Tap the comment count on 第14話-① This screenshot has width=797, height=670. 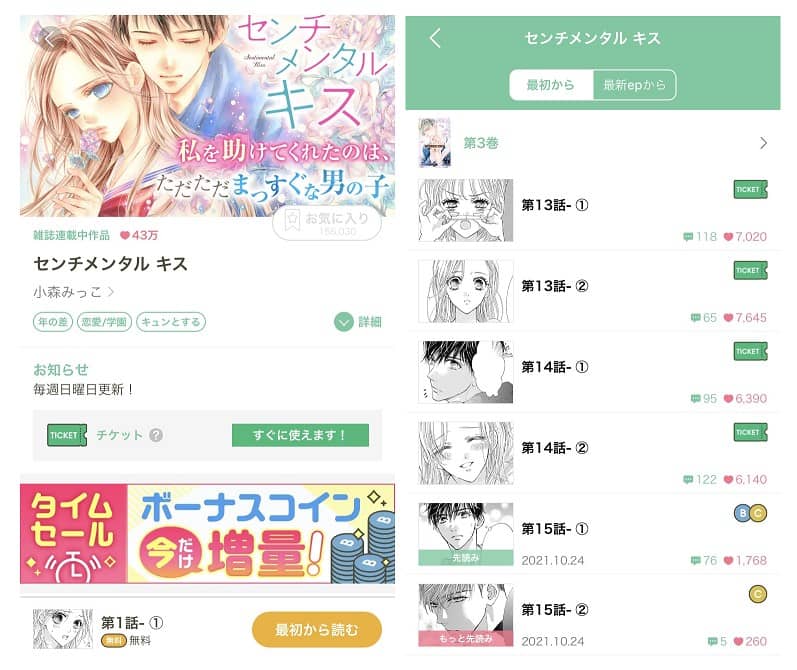pos(703,399)
